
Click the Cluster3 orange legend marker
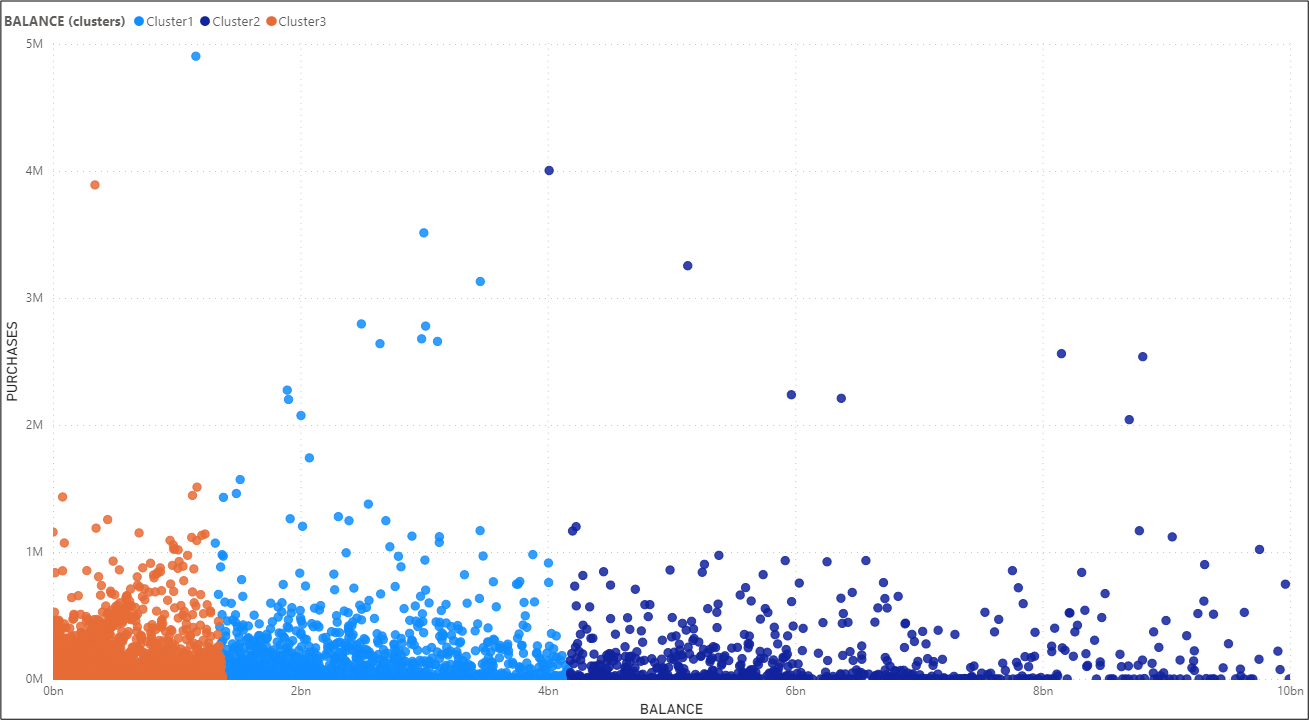(271, 21)
